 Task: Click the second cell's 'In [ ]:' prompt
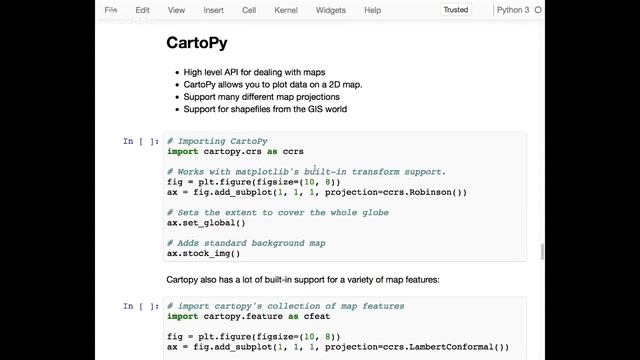[x=141, y=306]
